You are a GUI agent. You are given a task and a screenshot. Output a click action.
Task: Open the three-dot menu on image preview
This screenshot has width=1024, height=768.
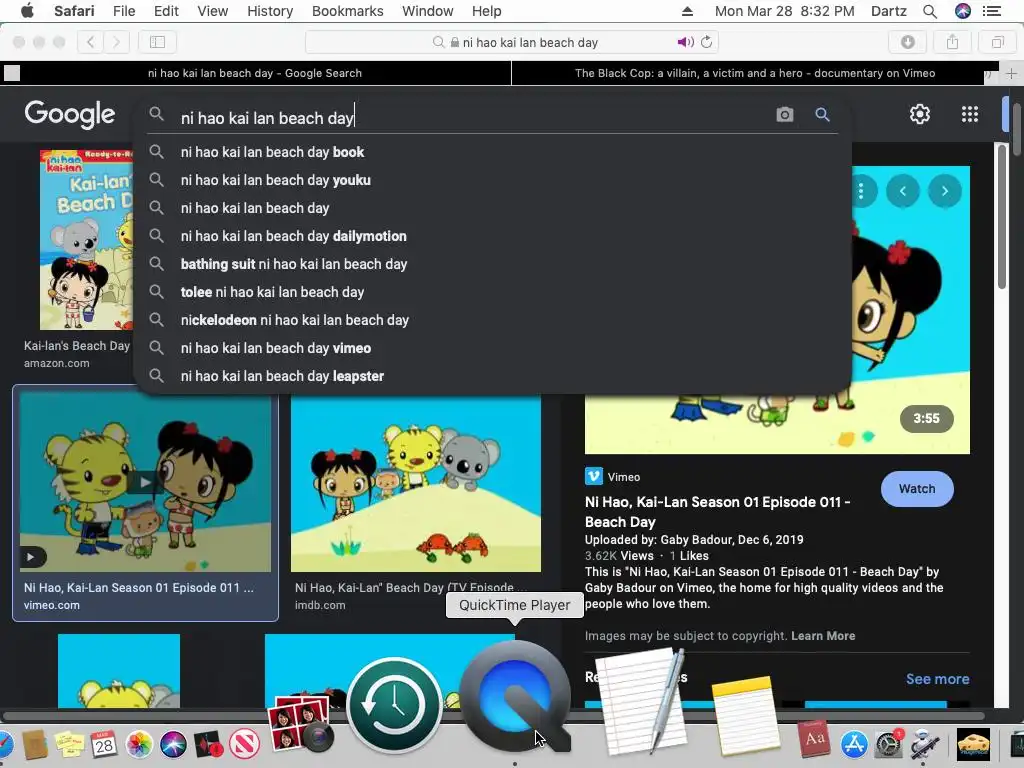pos(861,191)
